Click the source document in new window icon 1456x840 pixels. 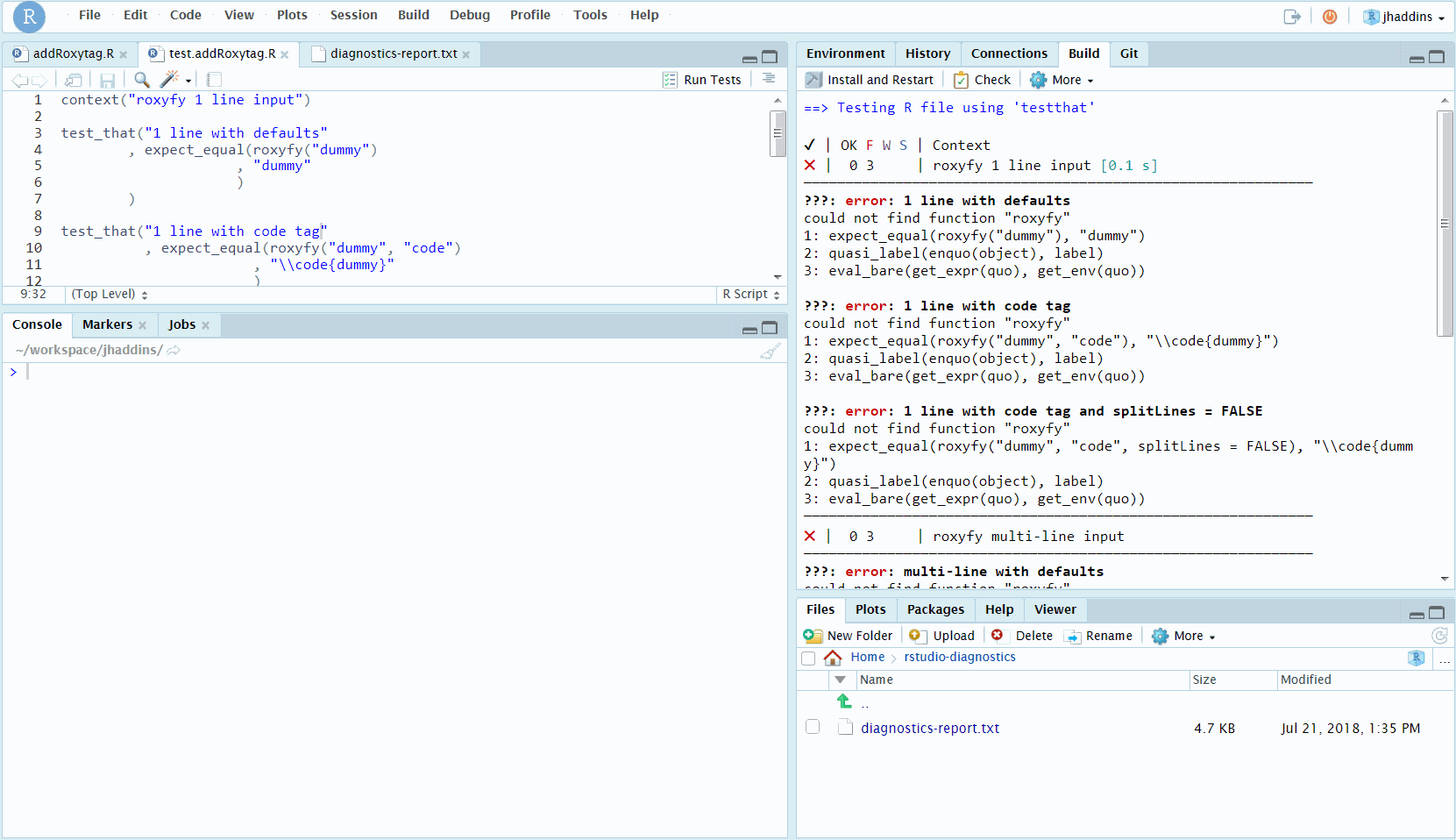tap(73, 79)
